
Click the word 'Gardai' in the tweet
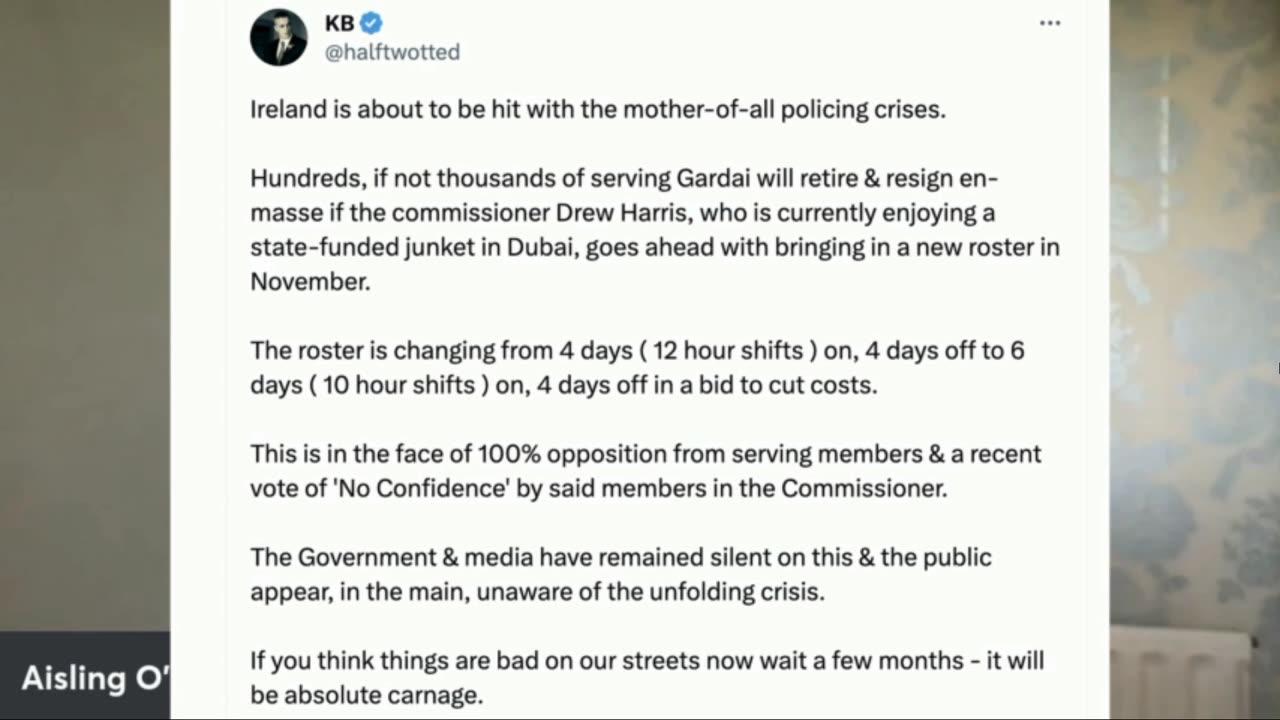coord(713,179)
